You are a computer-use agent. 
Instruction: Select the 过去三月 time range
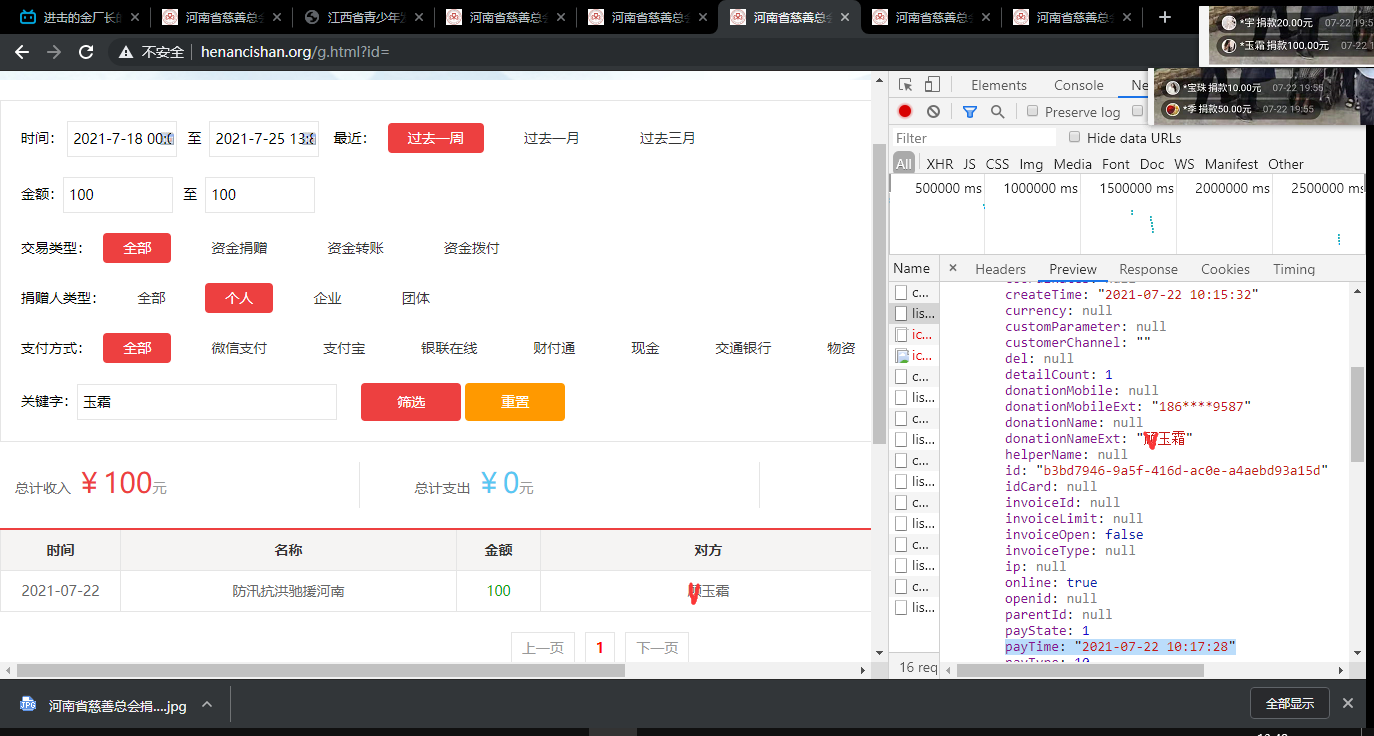click(x=668, y=138)
